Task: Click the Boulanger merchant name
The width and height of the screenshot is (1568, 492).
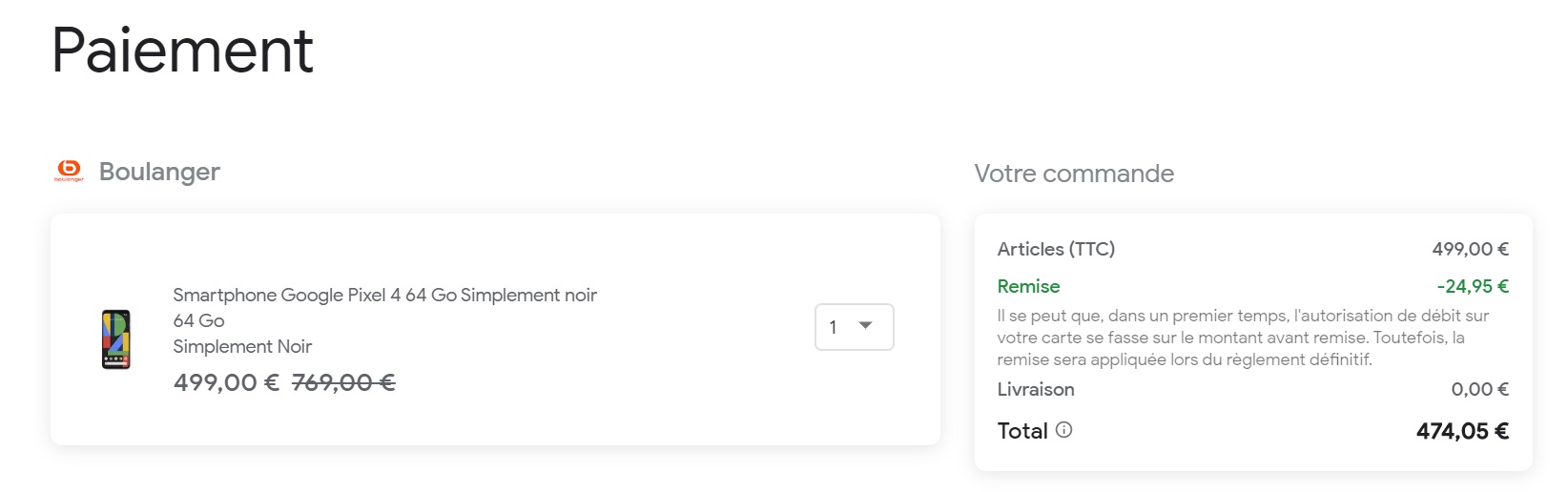Action: (159, 172)
